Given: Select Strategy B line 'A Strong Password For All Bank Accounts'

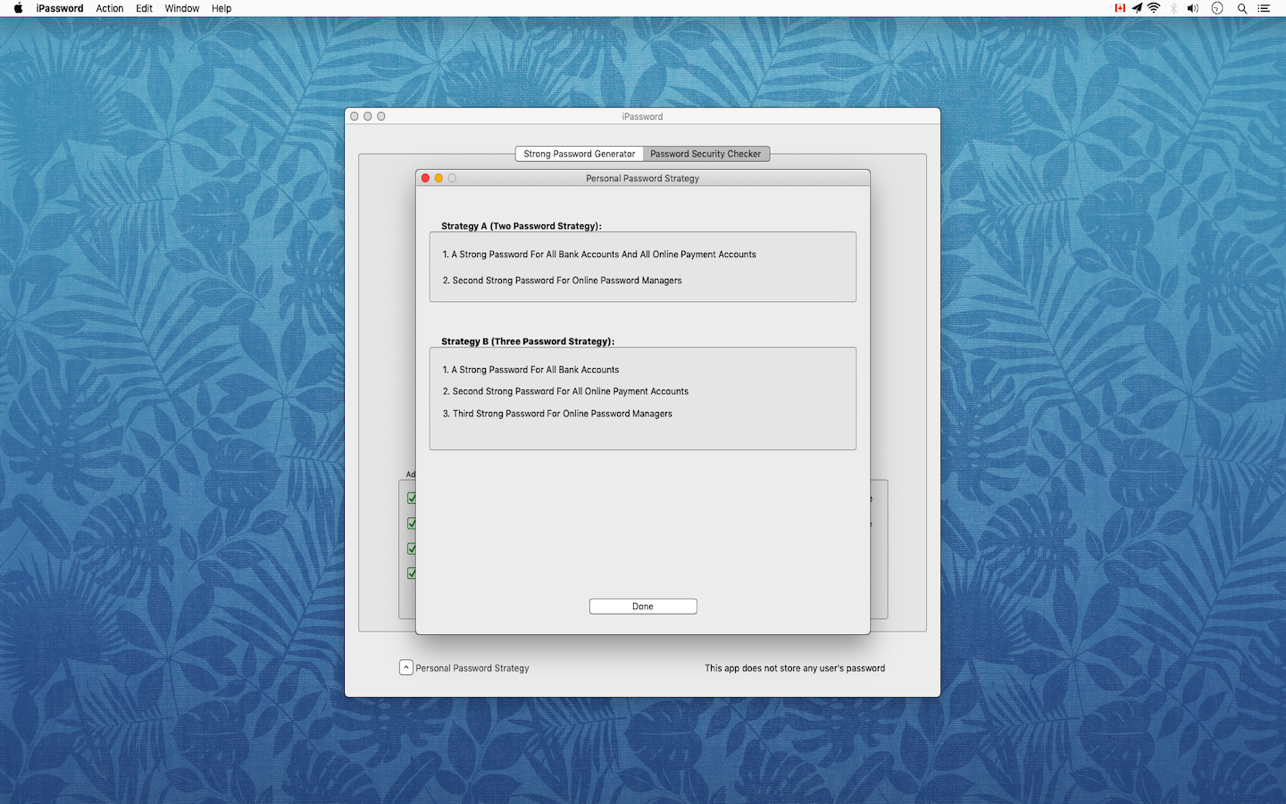Looking at the screenshot, I should 535,369.
